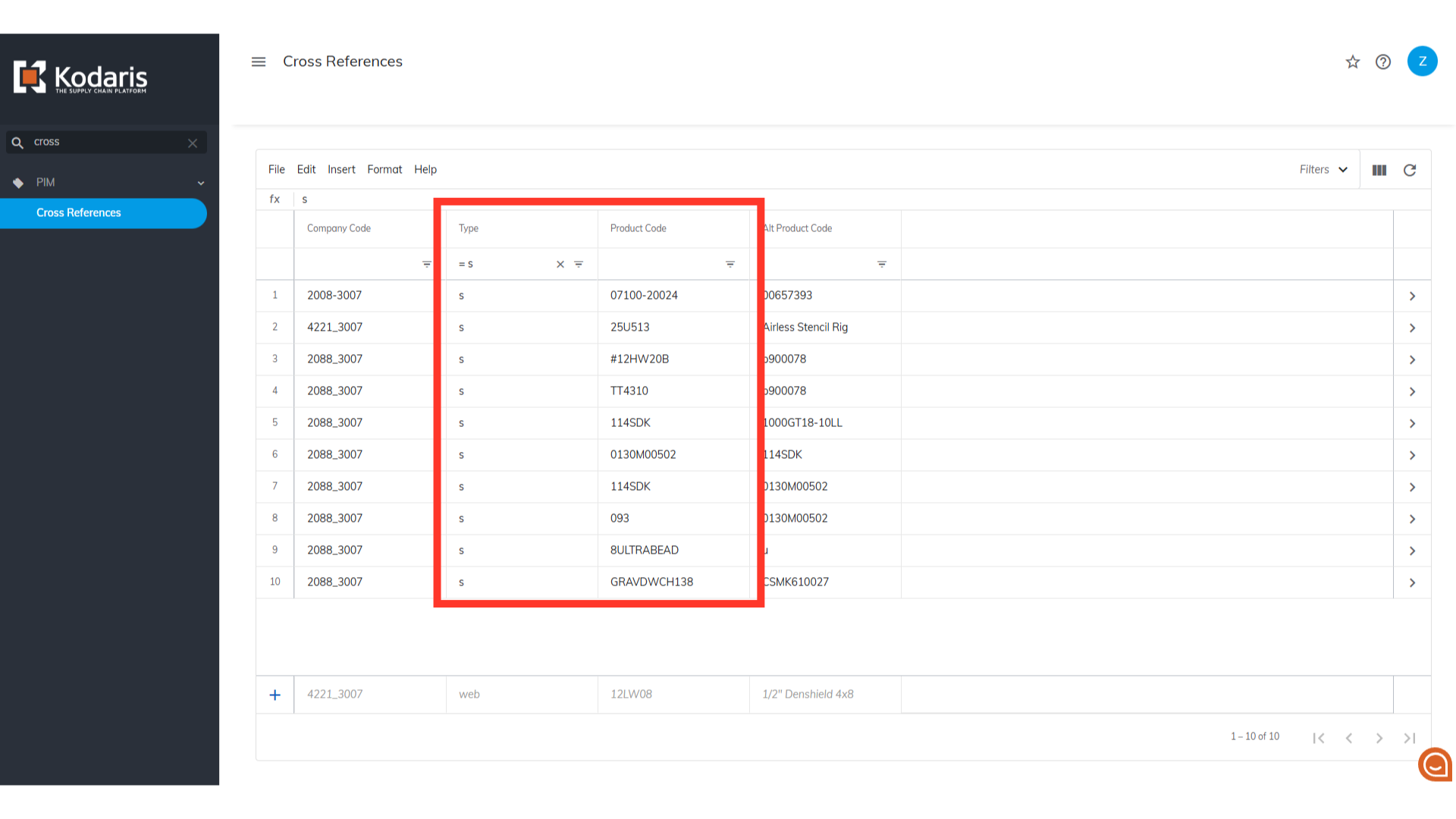
Task: Select Cross References in sidebar
Action: tap(79, 213)
